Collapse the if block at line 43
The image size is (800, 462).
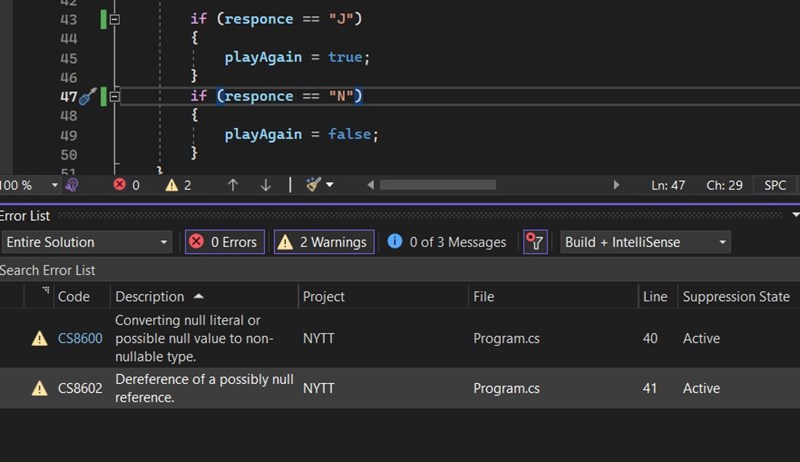pyautogui.click(x=115, y=19)
